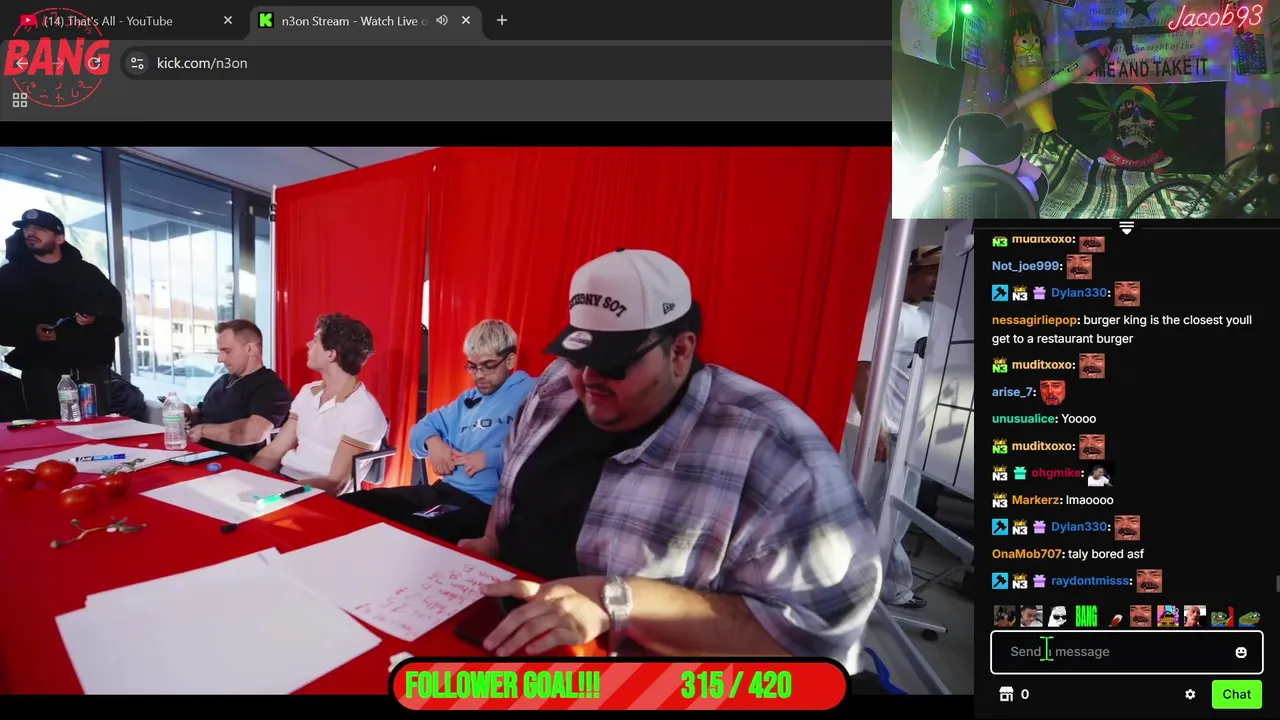The width and height of the screenshot is (1280, 720).
Task: Open unusualice's chat profile
Action: (x=1024, y=419)
